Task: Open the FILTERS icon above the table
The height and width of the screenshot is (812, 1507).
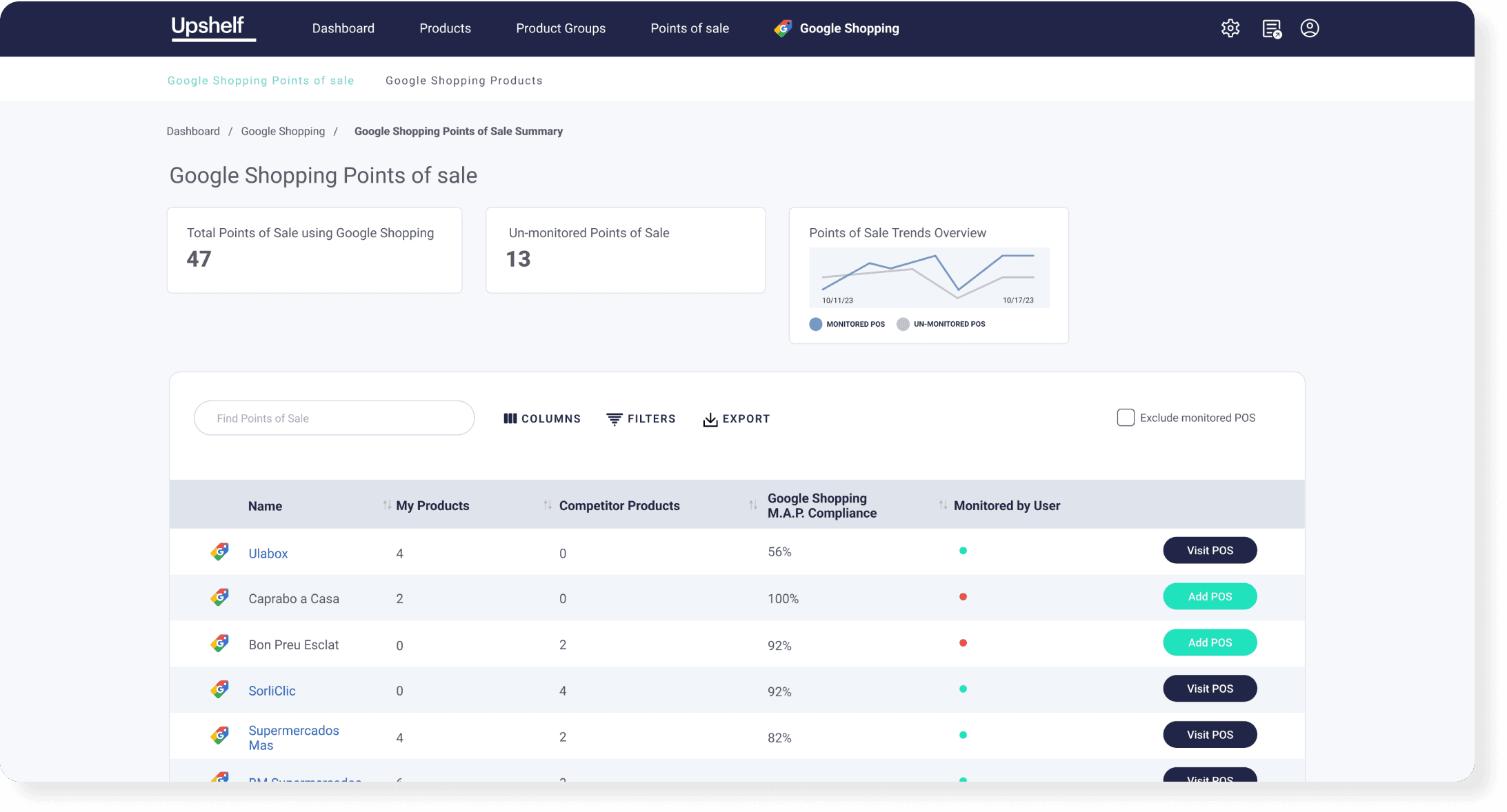Action: click(613, 418)
